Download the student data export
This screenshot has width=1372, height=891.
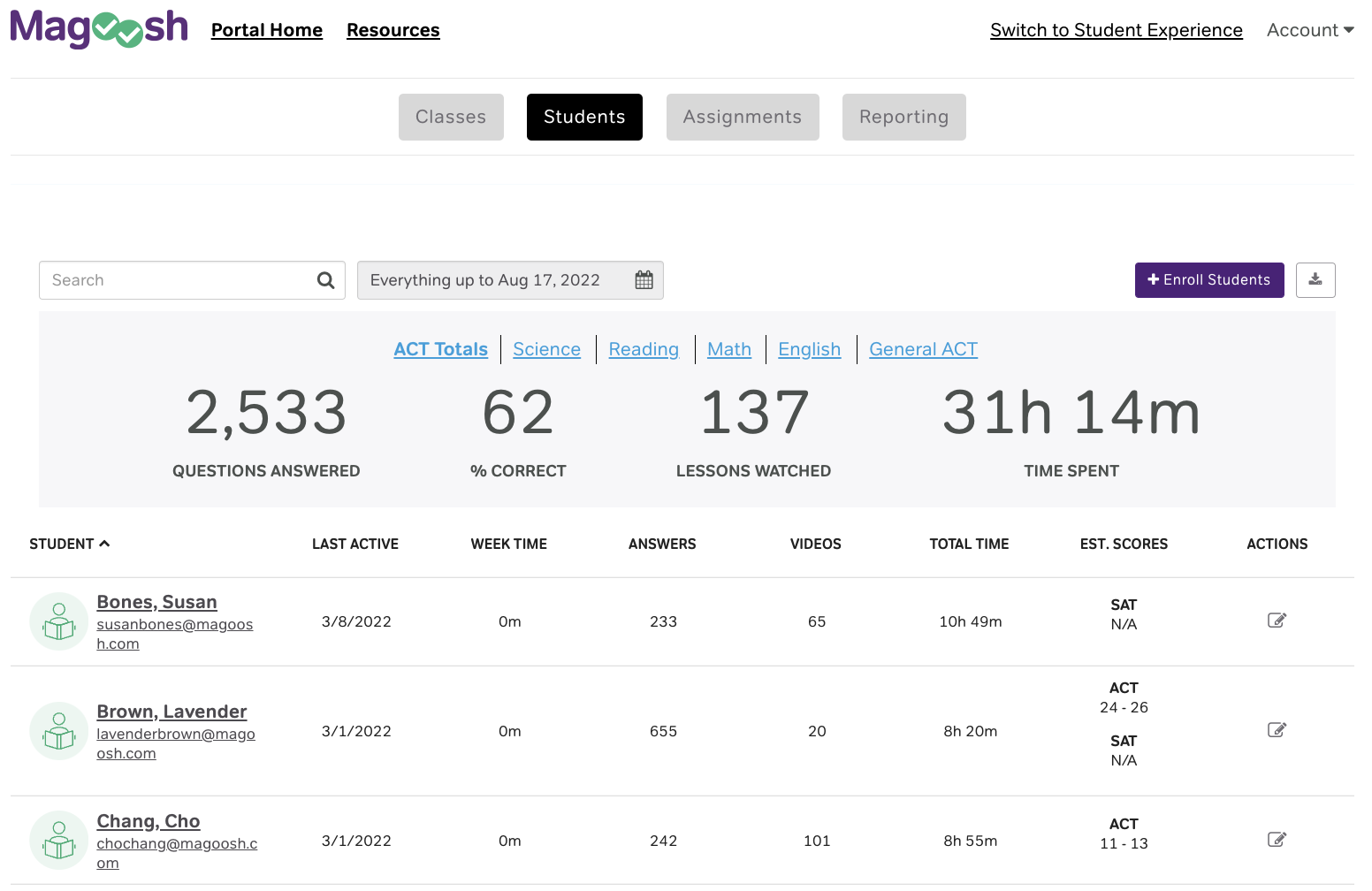click(x=1315, y=280)
